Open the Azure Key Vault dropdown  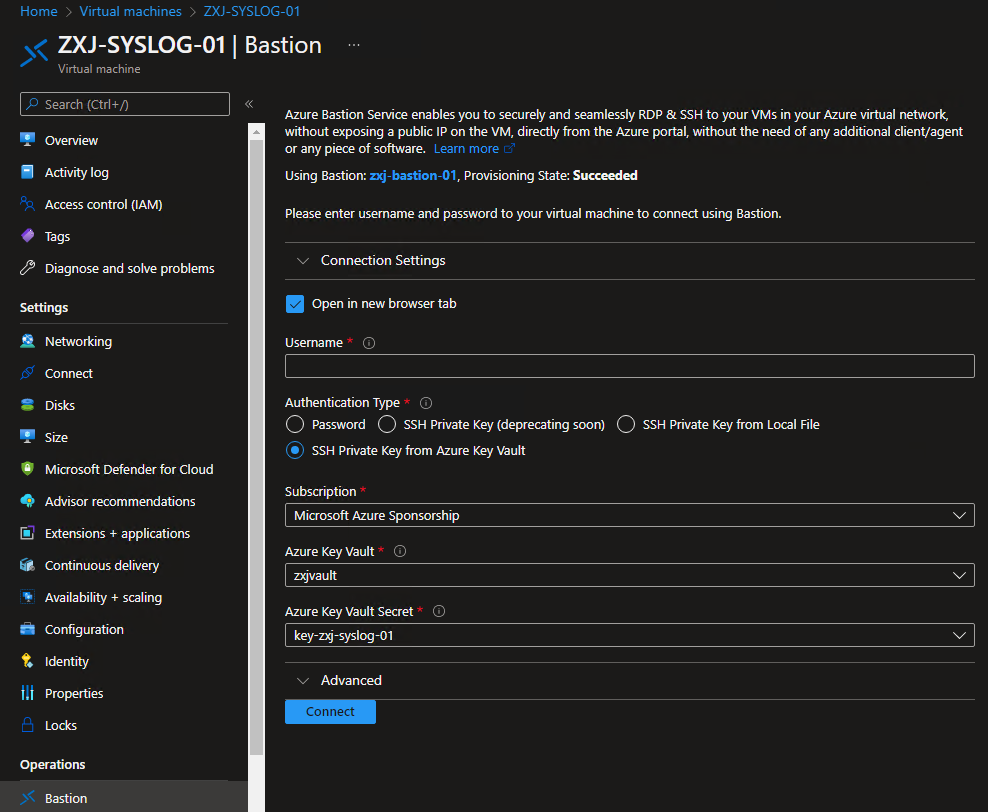pyautogui.click(x=629, y=575)
